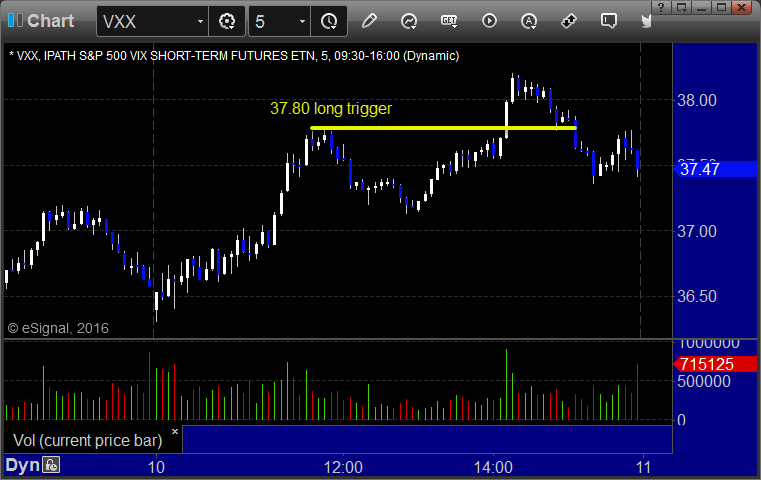
Task: Click the Twitter bird icon
Action: pyautogui.click(x=646, y=21)
